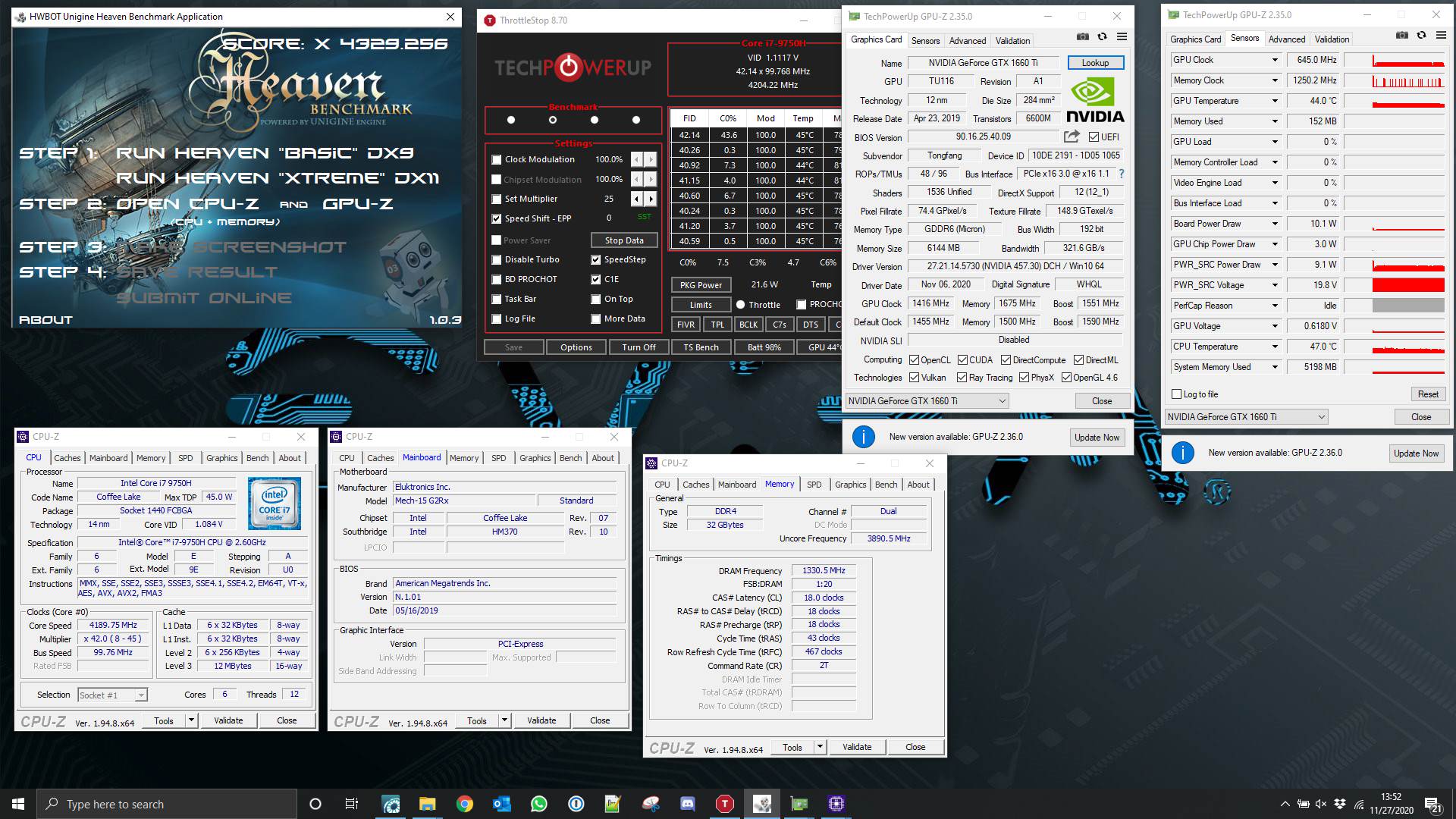The image size is (1456, 819).
Task: Take a screenshot in the left GPU-Z window
Action: (x=1083, y=36)
